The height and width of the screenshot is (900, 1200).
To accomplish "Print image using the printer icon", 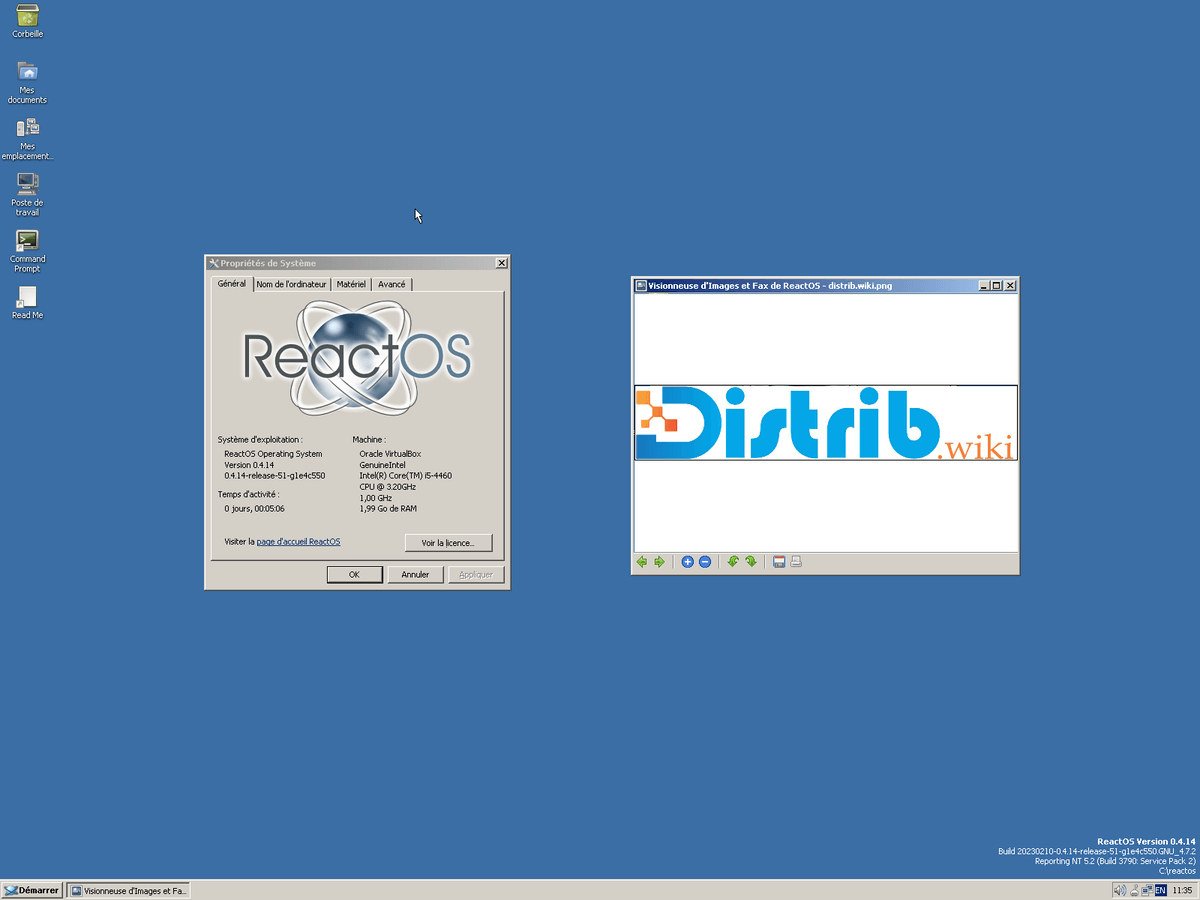I will 796,562.
